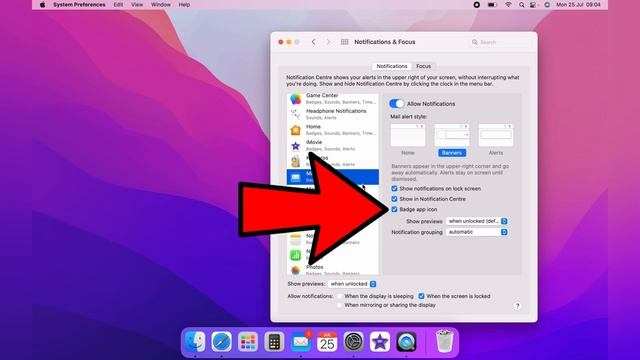
Task: Select Home in the app list
Action: click(x=333, y=130)
